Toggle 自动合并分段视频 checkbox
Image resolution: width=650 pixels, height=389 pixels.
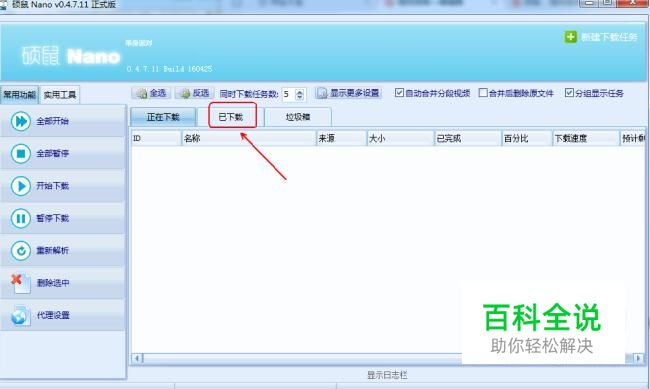point(399,92)
